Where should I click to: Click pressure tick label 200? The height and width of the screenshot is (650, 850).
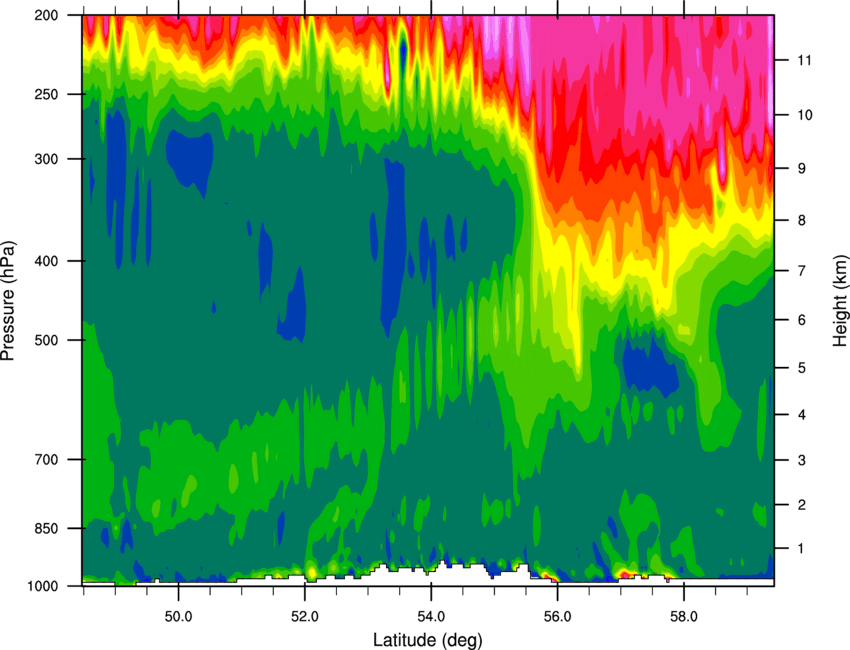[x=47, y=15]
